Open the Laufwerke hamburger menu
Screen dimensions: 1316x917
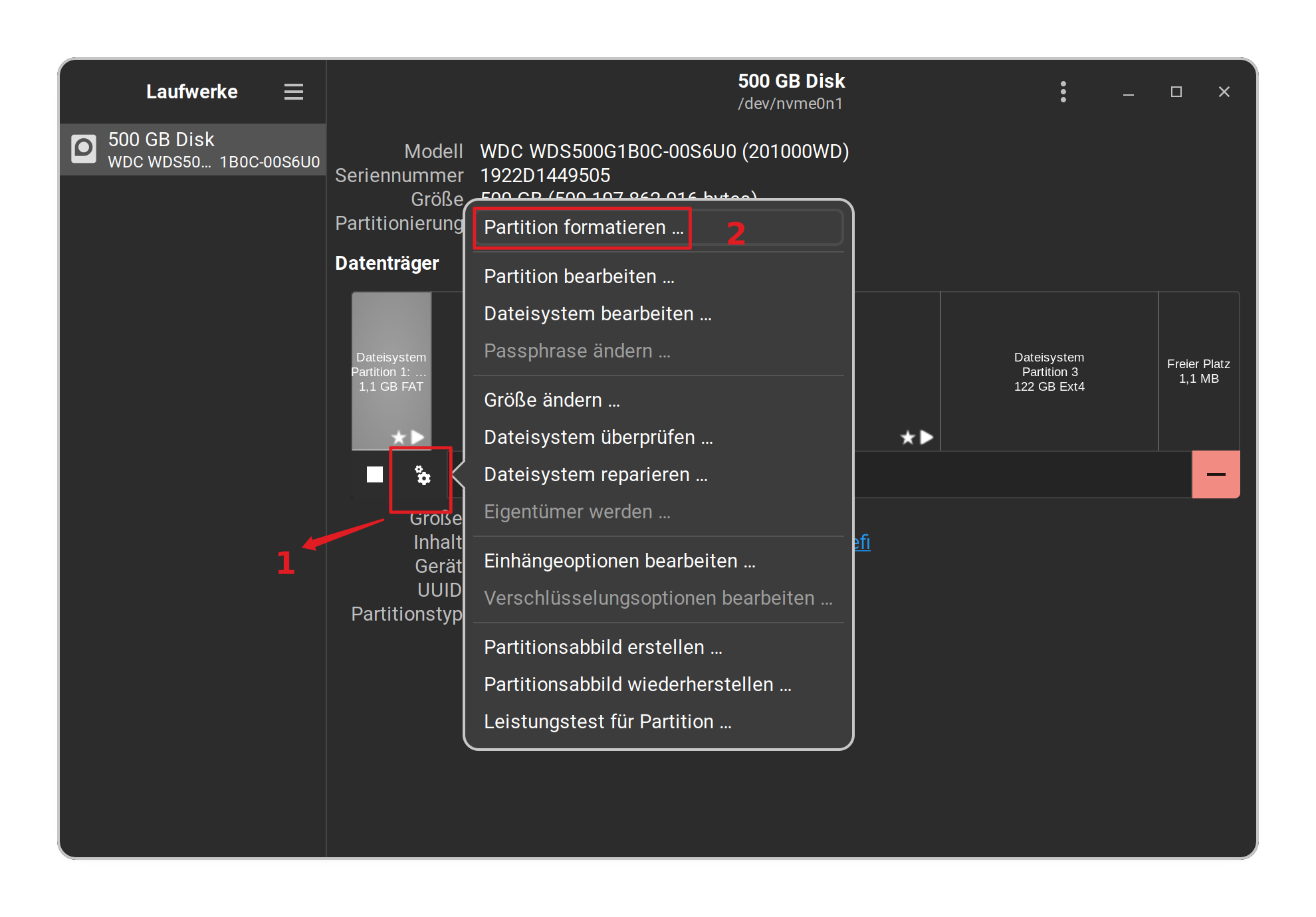(293, 92)
